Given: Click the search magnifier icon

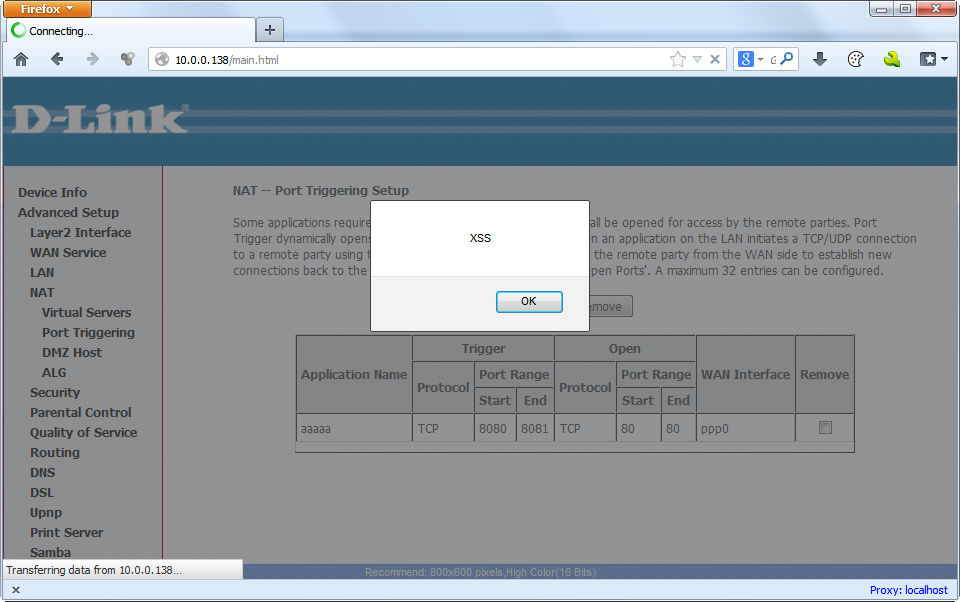Looking at the screenshot, I should [788, 60].
